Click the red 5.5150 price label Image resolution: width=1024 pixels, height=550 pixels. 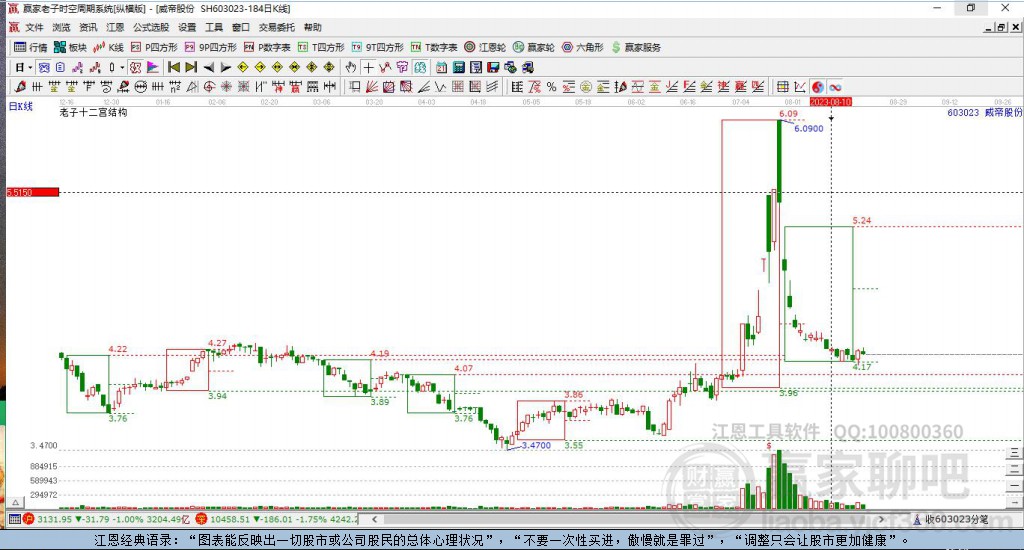20,191
